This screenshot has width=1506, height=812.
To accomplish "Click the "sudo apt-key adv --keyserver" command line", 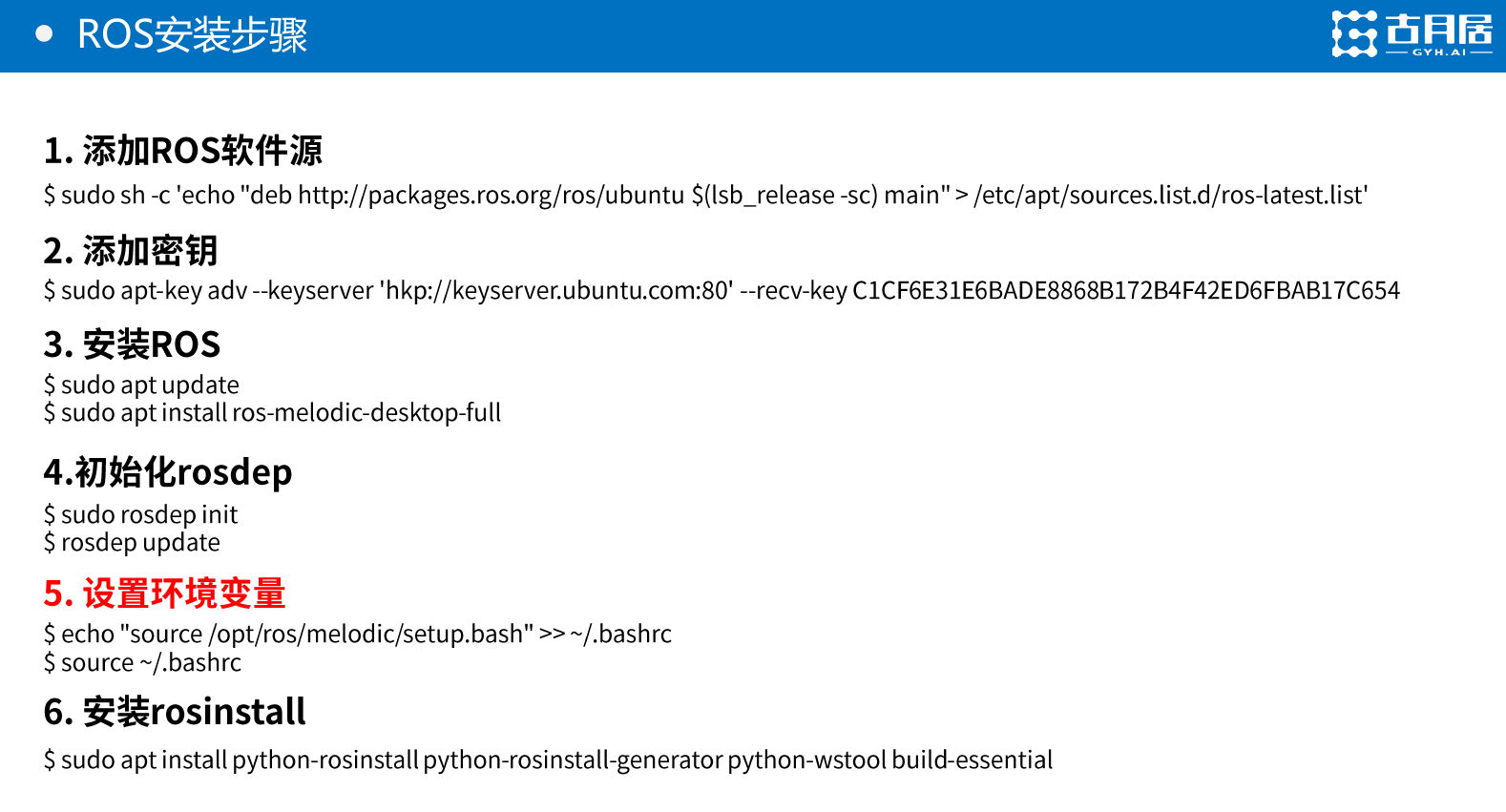I will pos(722,290).
